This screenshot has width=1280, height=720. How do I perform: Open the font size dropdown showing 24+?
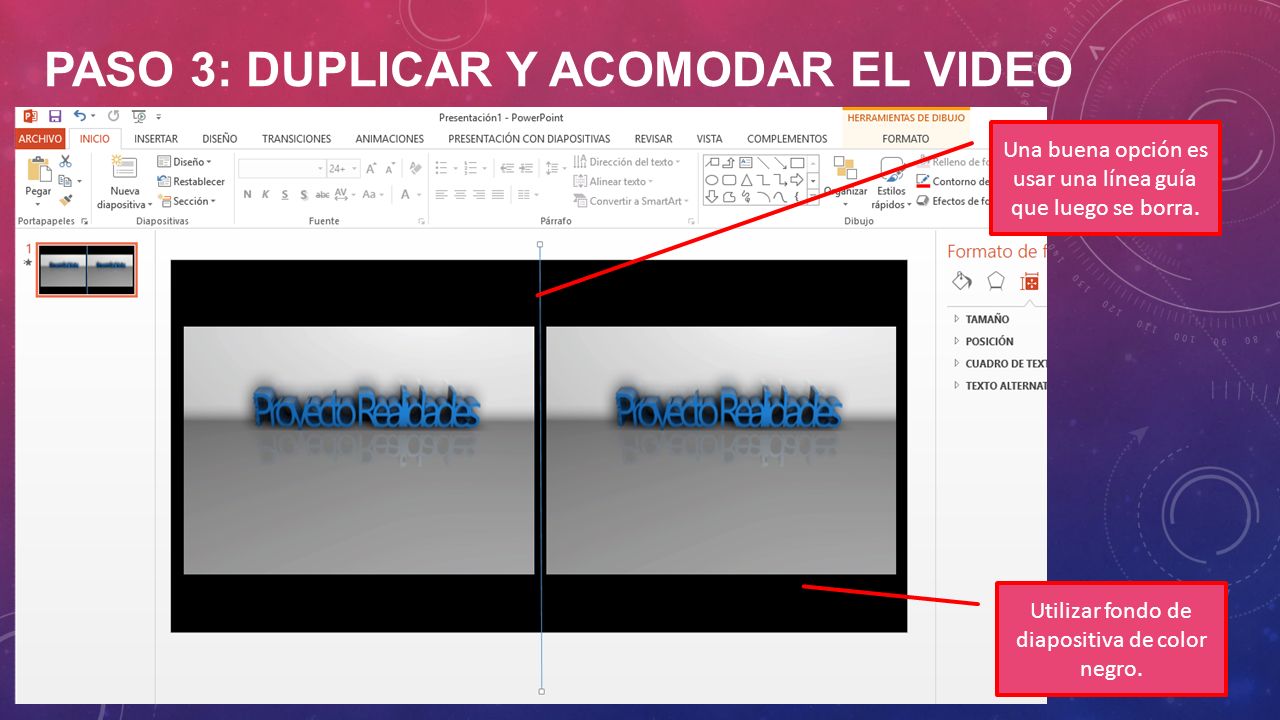tap(344, 168)
